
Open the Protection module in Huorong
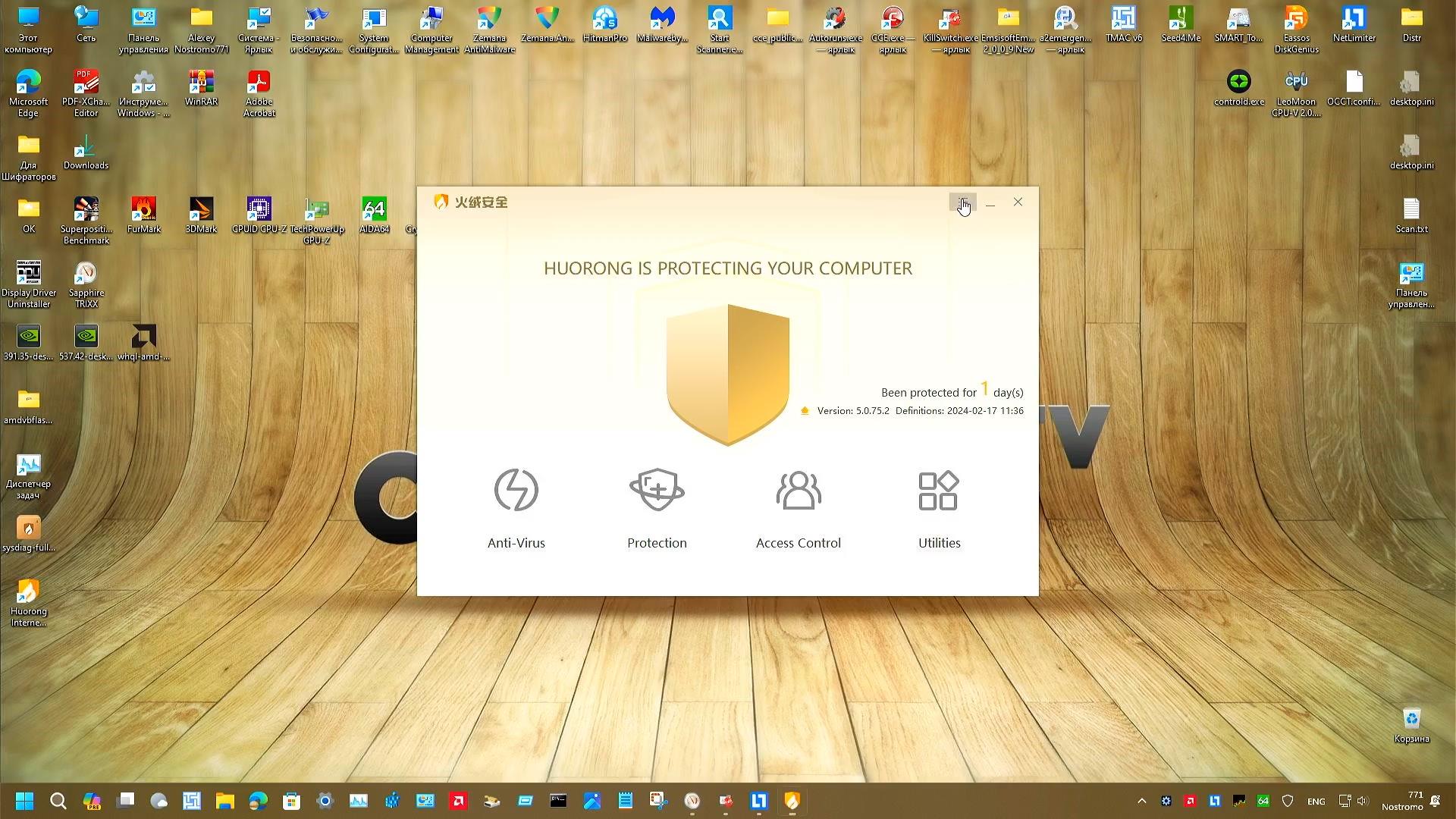pyautogui.click(x=656, y=508)
